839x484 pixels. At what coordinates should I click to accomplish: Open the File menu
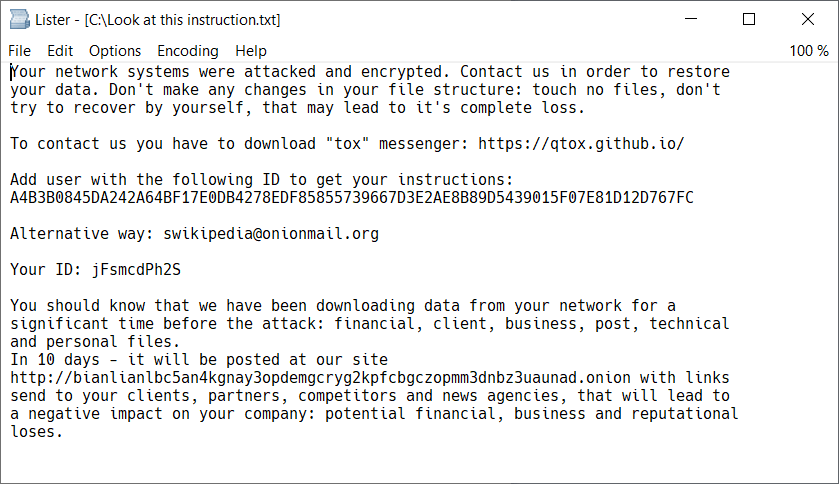click(19, 51)
